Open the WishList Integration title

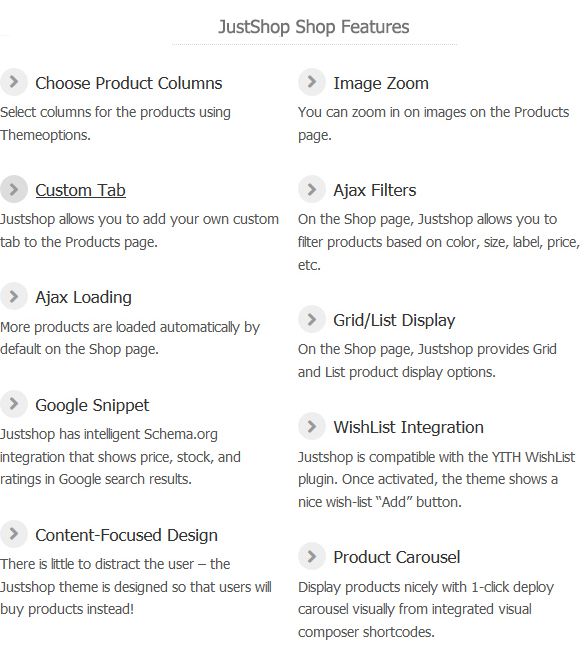[x=408, y=427]
